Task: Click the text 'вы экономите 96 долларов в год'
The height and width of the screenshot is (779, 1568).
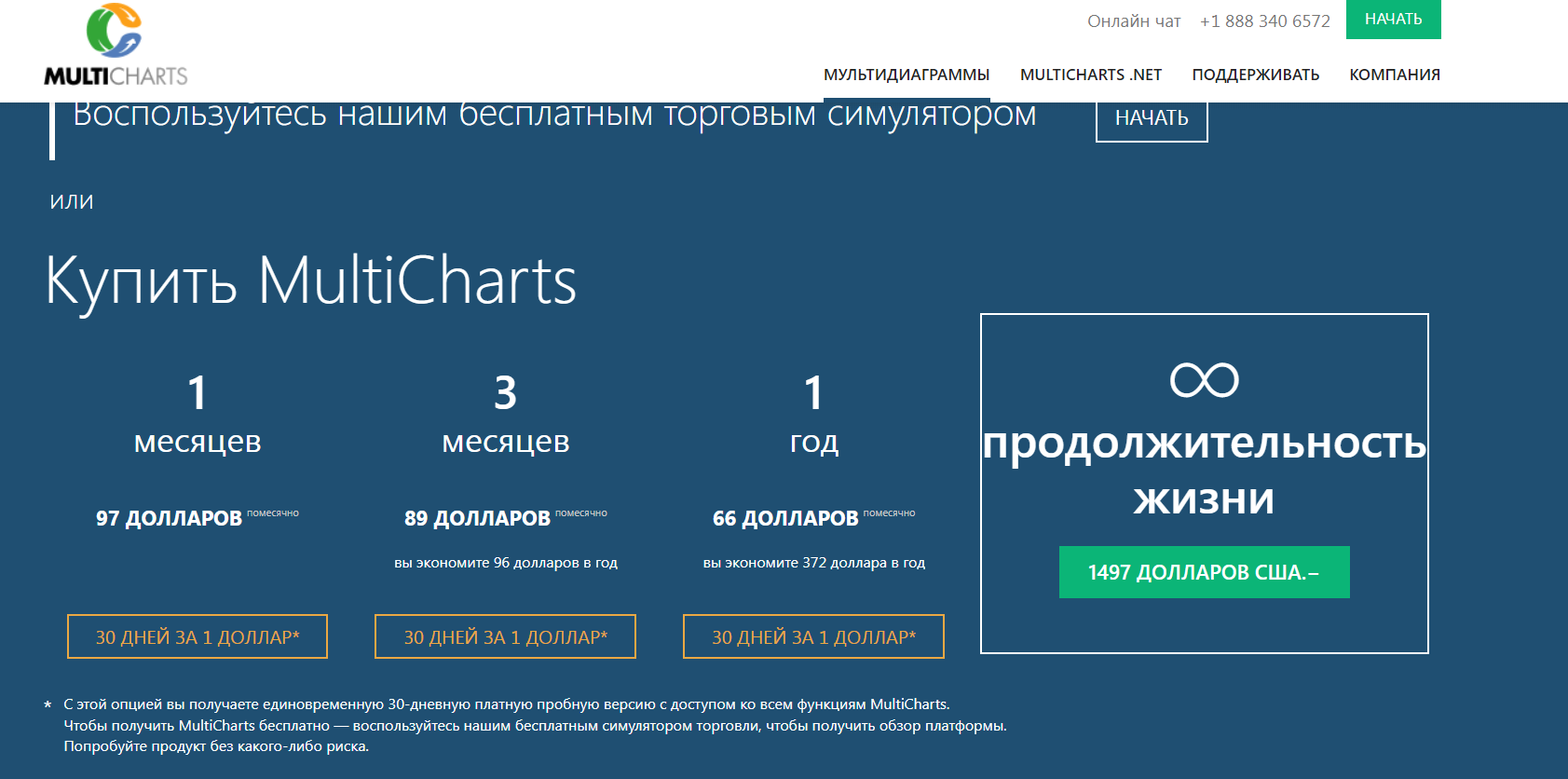Action: 506,563
